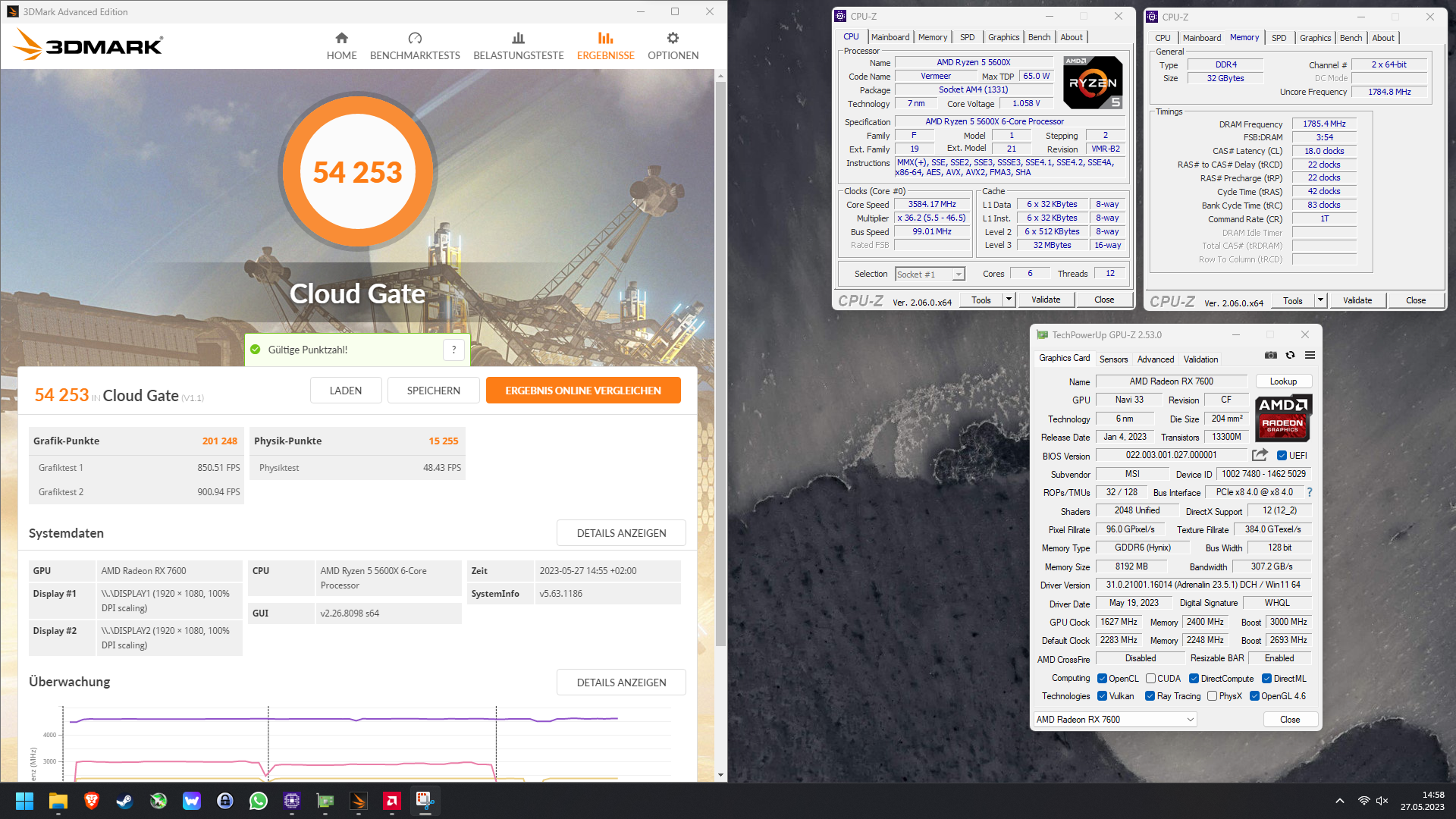
Task: Open BELASTUNGSTESTE in 3DMark
Action: (519, 46)
